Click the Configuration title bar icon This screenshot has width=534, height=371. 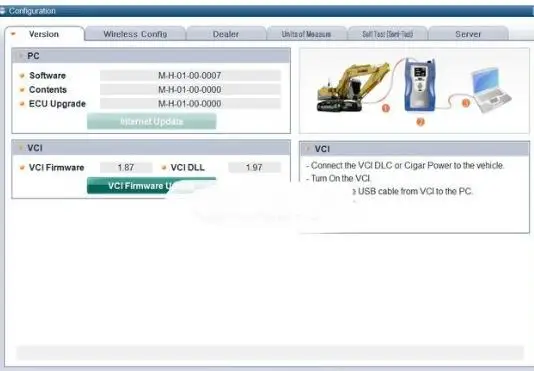pos(2,11)
